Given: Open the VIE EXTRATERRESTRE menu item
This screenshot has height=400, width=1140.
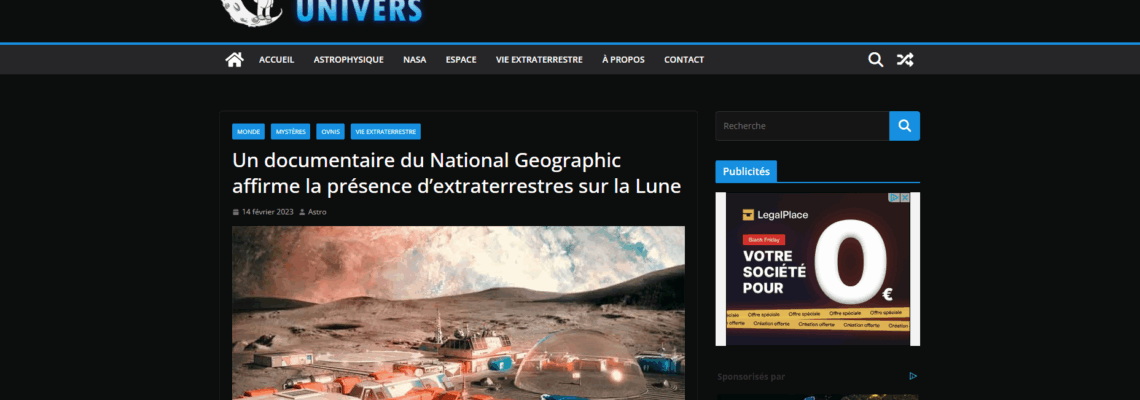Looking at the screenshot, I should (539, 60).
